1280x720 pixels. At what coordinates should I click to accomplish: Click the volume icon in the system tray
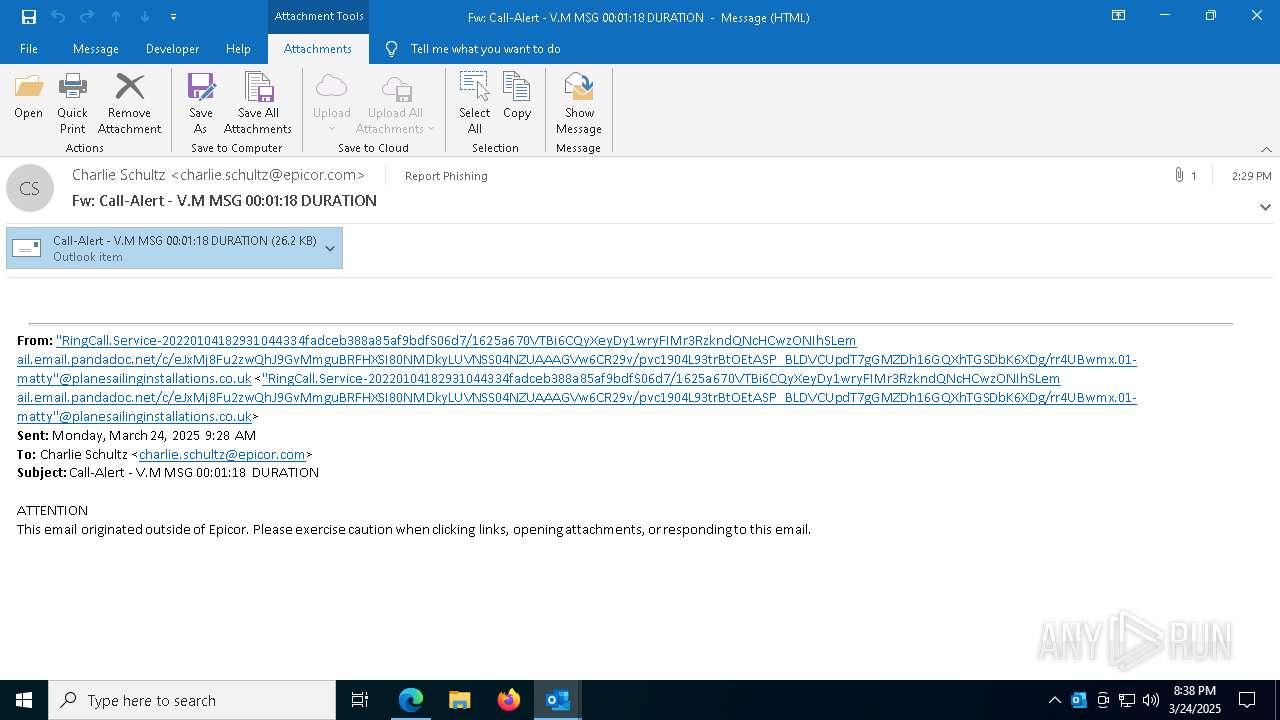pyautogui.click(x=1150, y=700)
